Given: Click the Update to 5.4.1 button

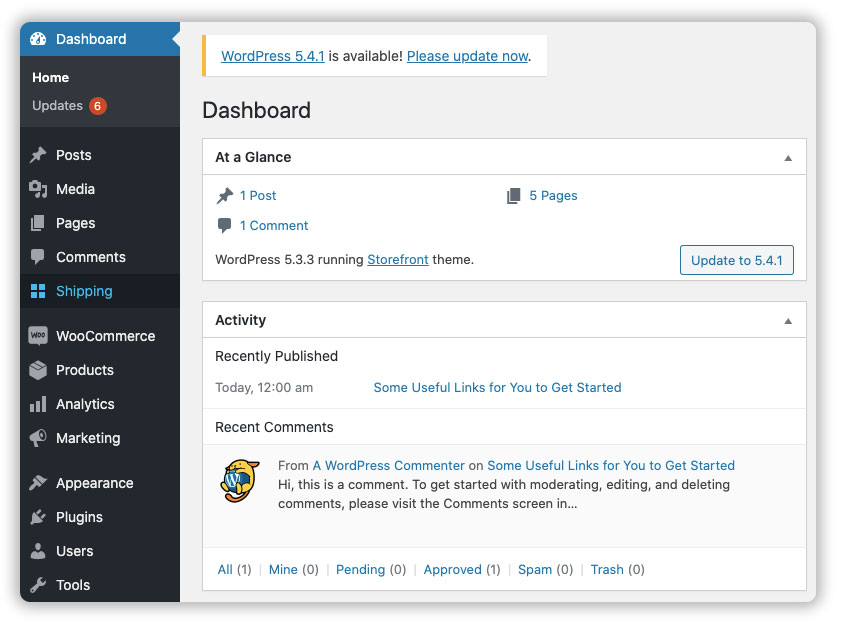Looking at the screenshot, I should pyautogui.click(x=737, y=260).
